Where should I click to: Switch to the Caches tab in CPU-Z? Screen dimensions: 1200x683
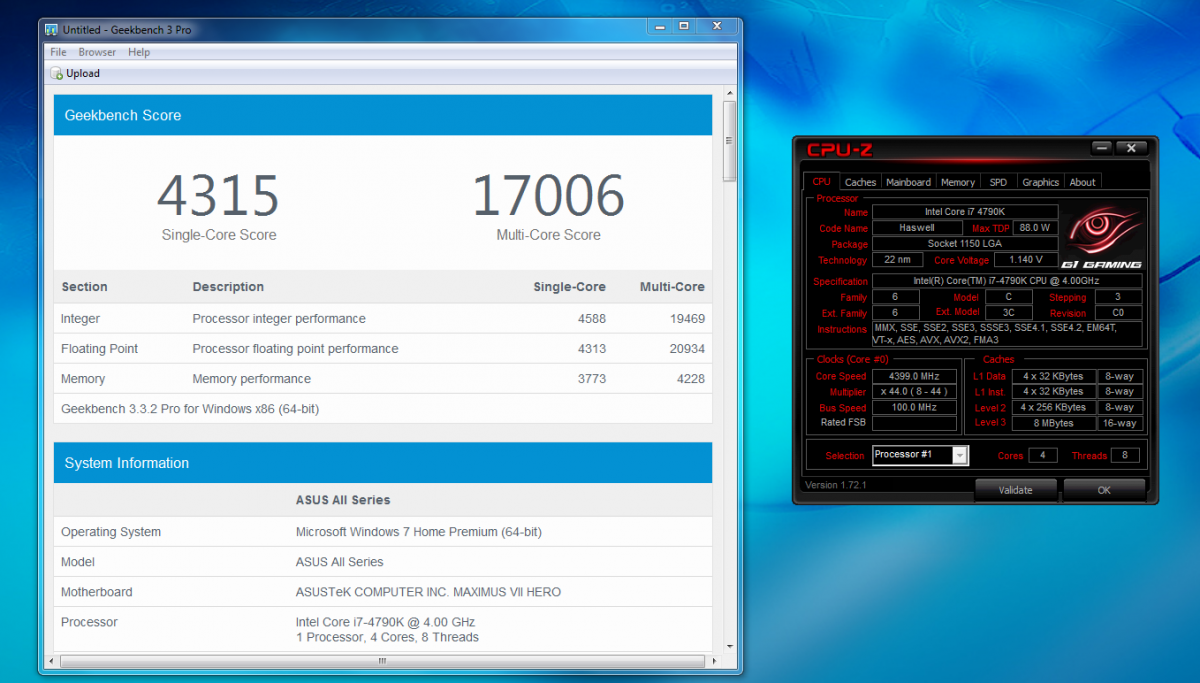tap(860, 182)
